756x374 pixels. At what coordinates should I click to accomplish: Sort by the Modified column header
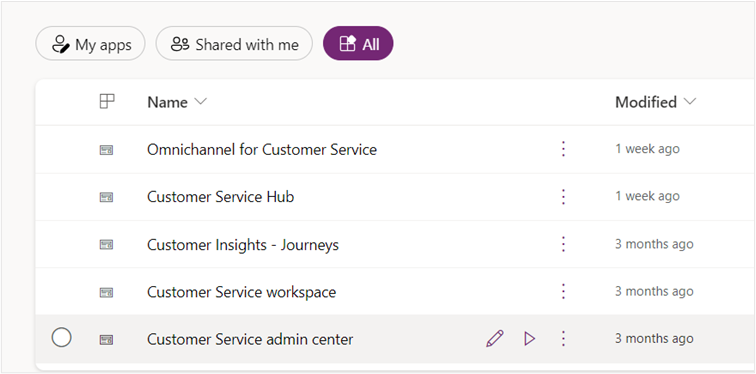click(655, 102)
